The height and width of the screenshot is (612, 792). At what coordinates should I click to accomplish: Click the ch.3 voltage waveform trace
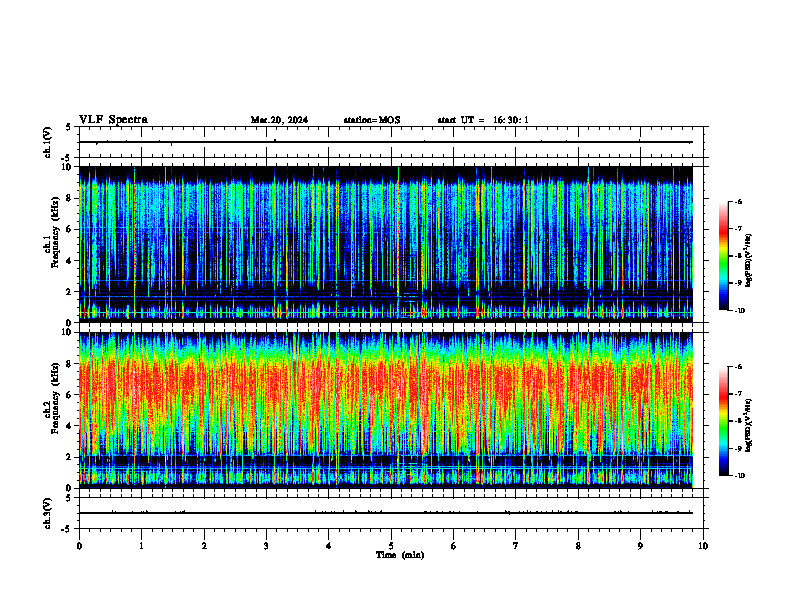386,513
